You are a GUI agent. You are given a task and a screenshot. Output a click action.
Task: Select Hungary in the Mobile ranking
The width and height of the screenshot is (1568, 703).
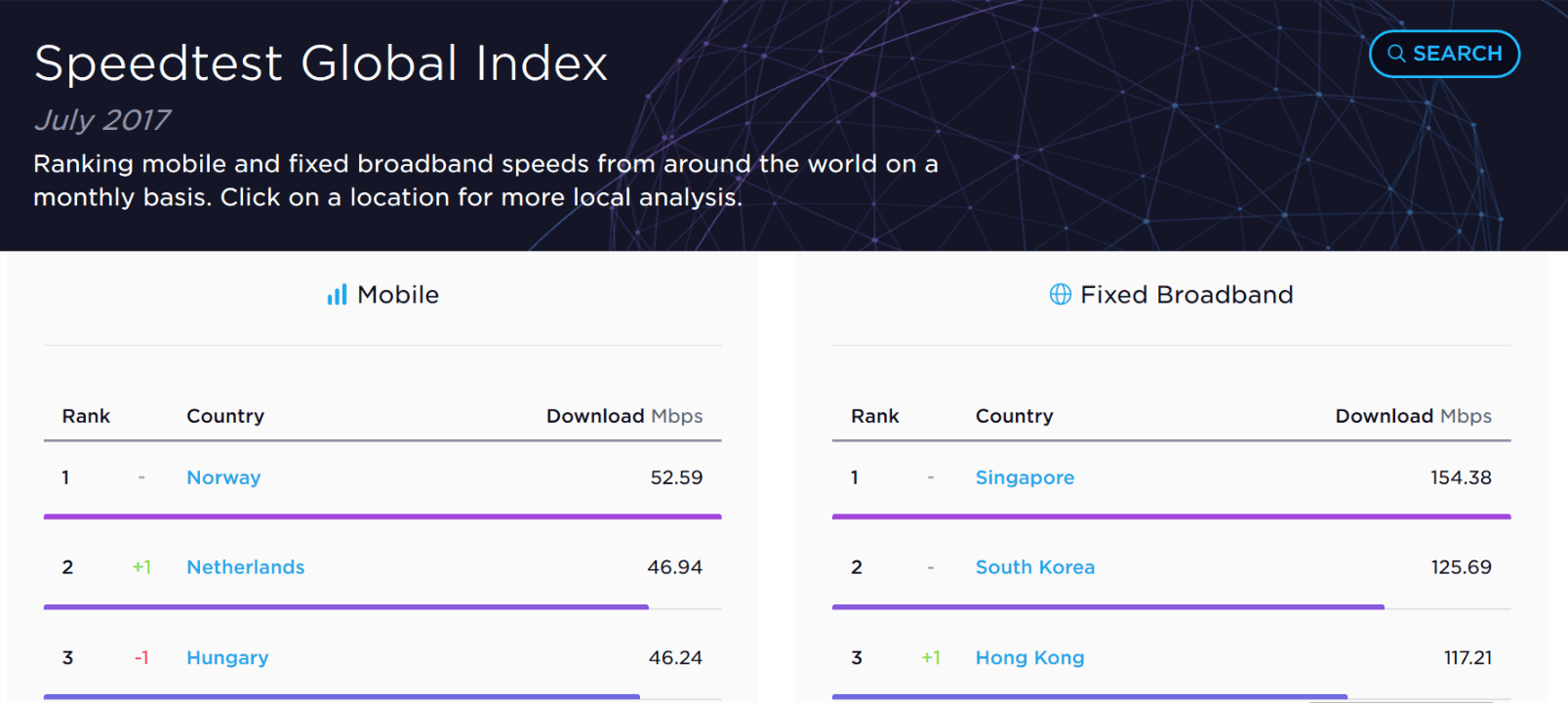click(227, 658)
